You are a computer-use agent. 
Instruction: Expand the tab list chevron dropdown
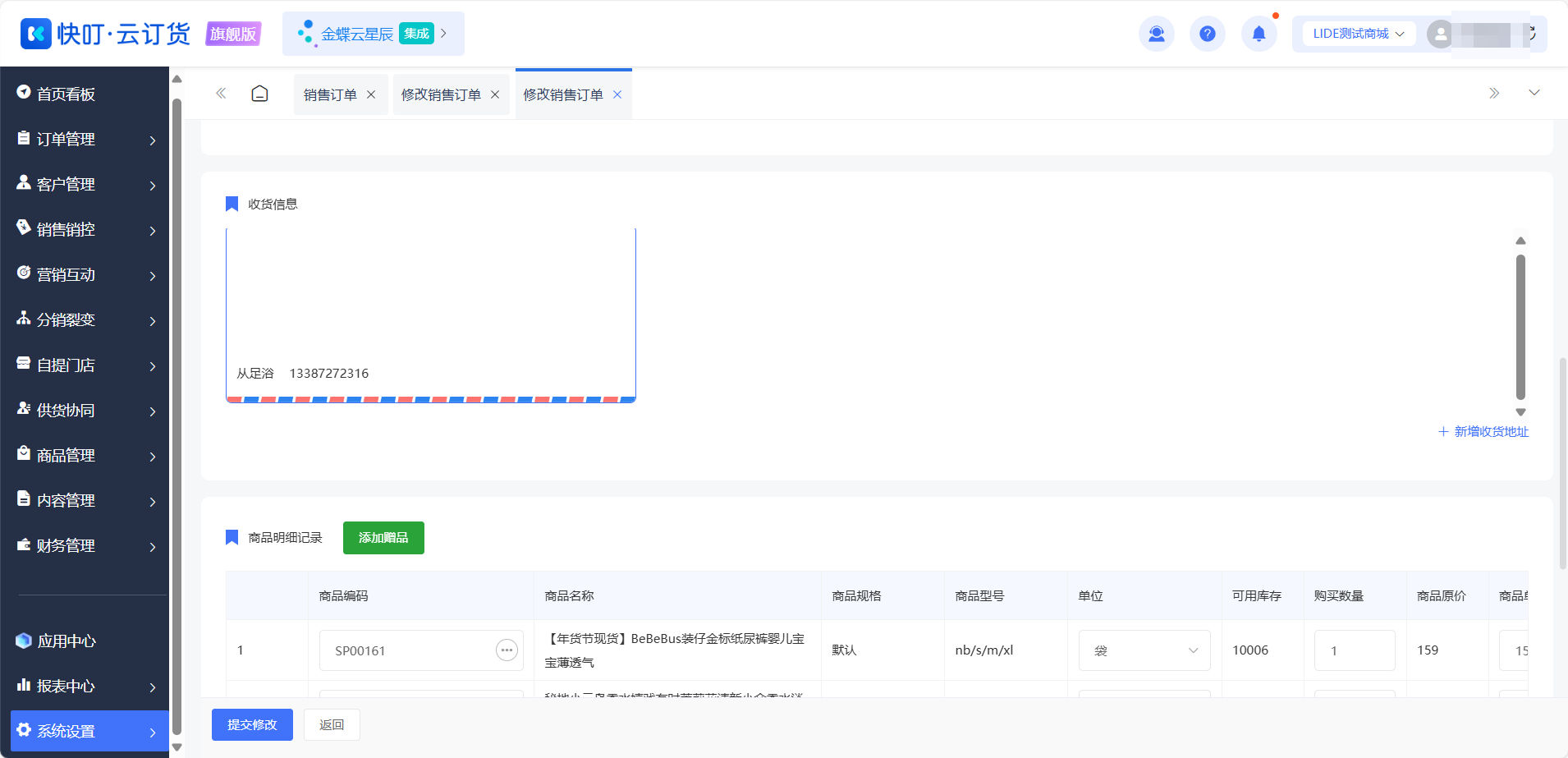click(1534, 93)
